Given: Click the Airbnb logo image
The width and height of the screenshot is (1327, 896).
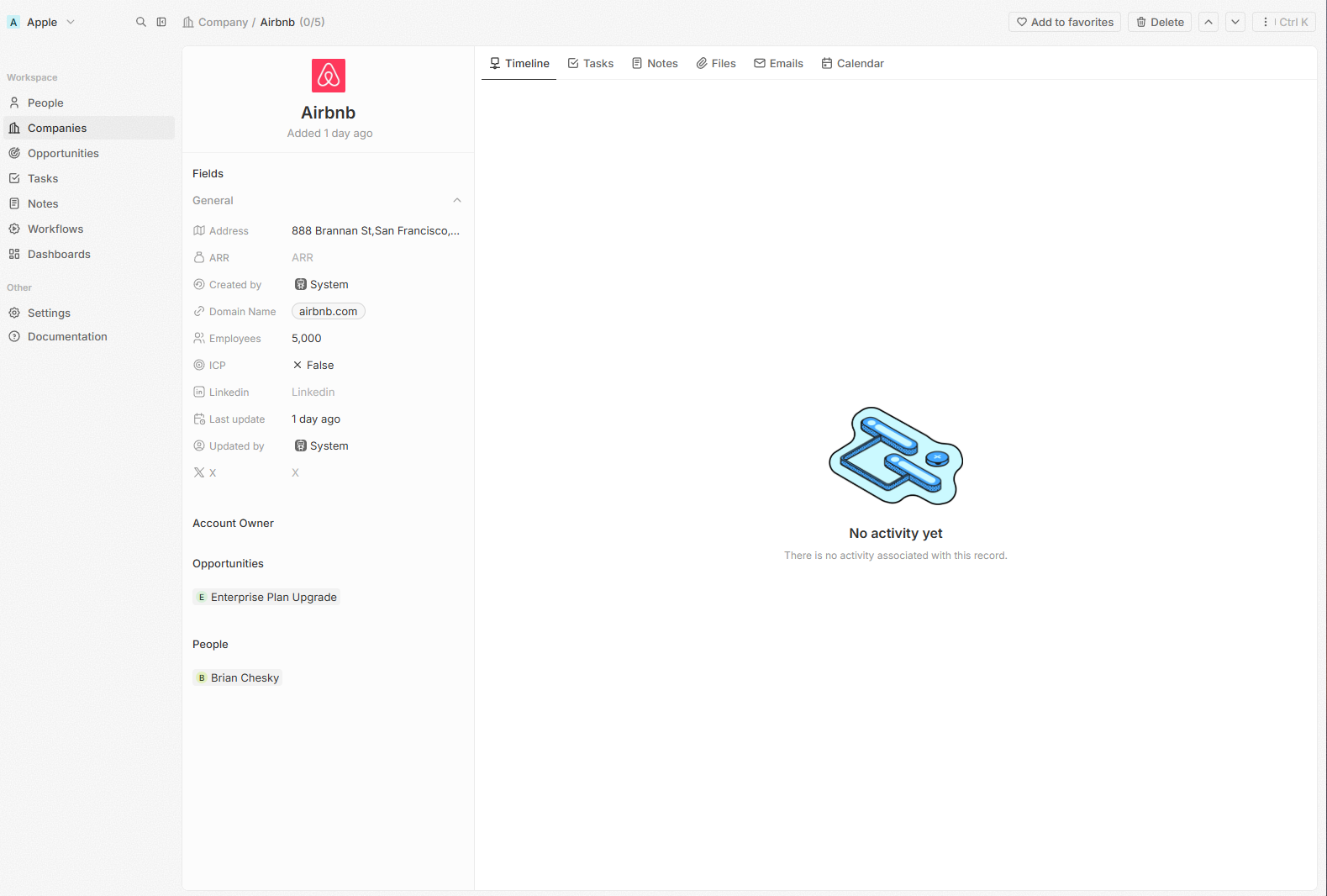Looking at the screenshot, I should (329, 76).
